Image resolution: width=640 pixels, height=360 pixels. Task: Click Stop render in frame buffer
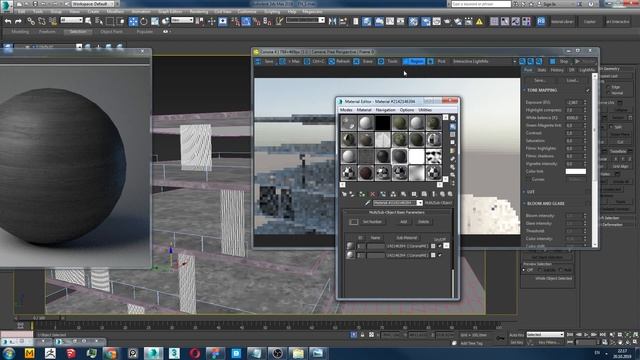point(560,61)
